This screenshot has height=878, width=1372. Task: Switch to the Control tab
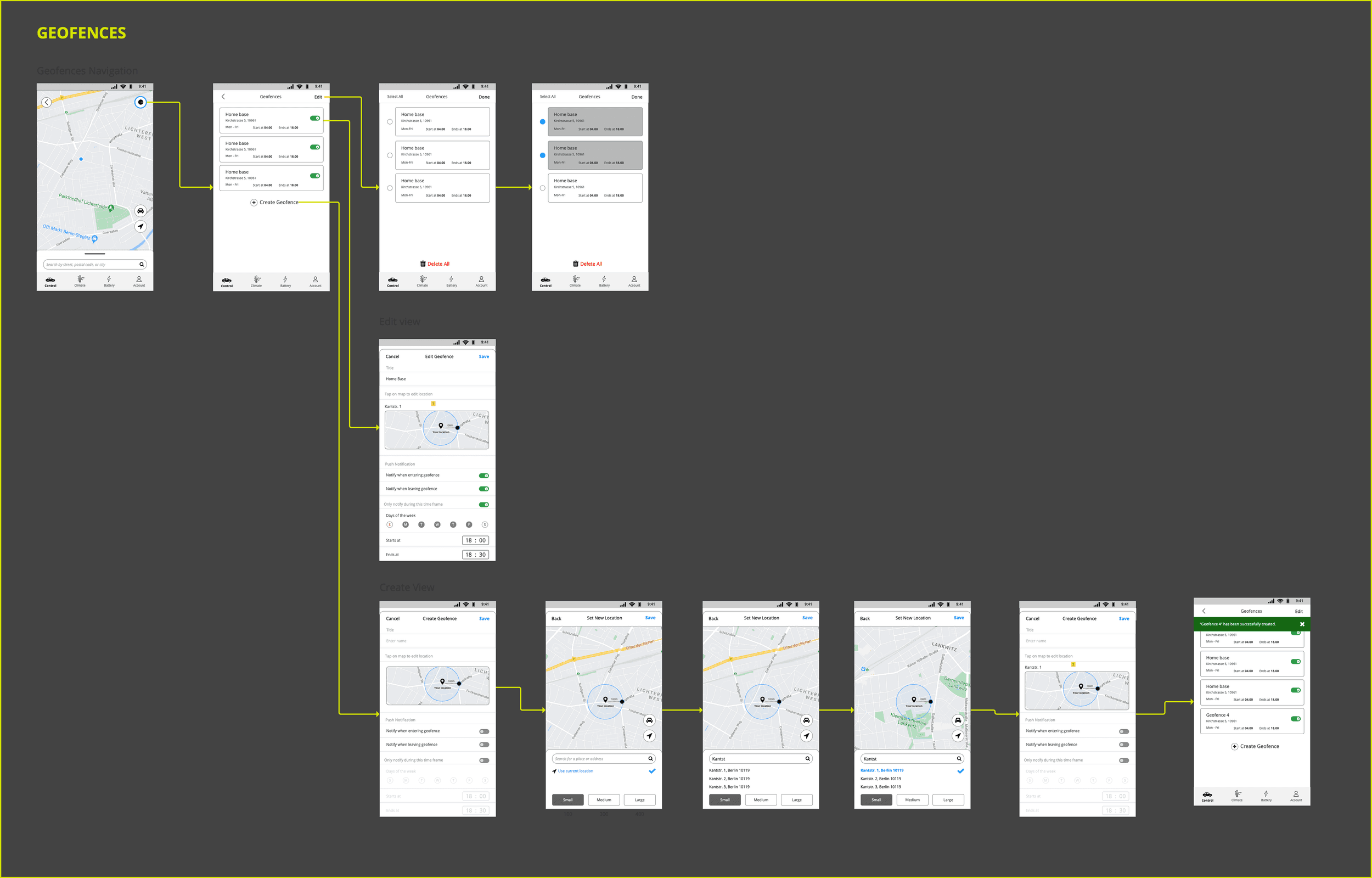50,281
